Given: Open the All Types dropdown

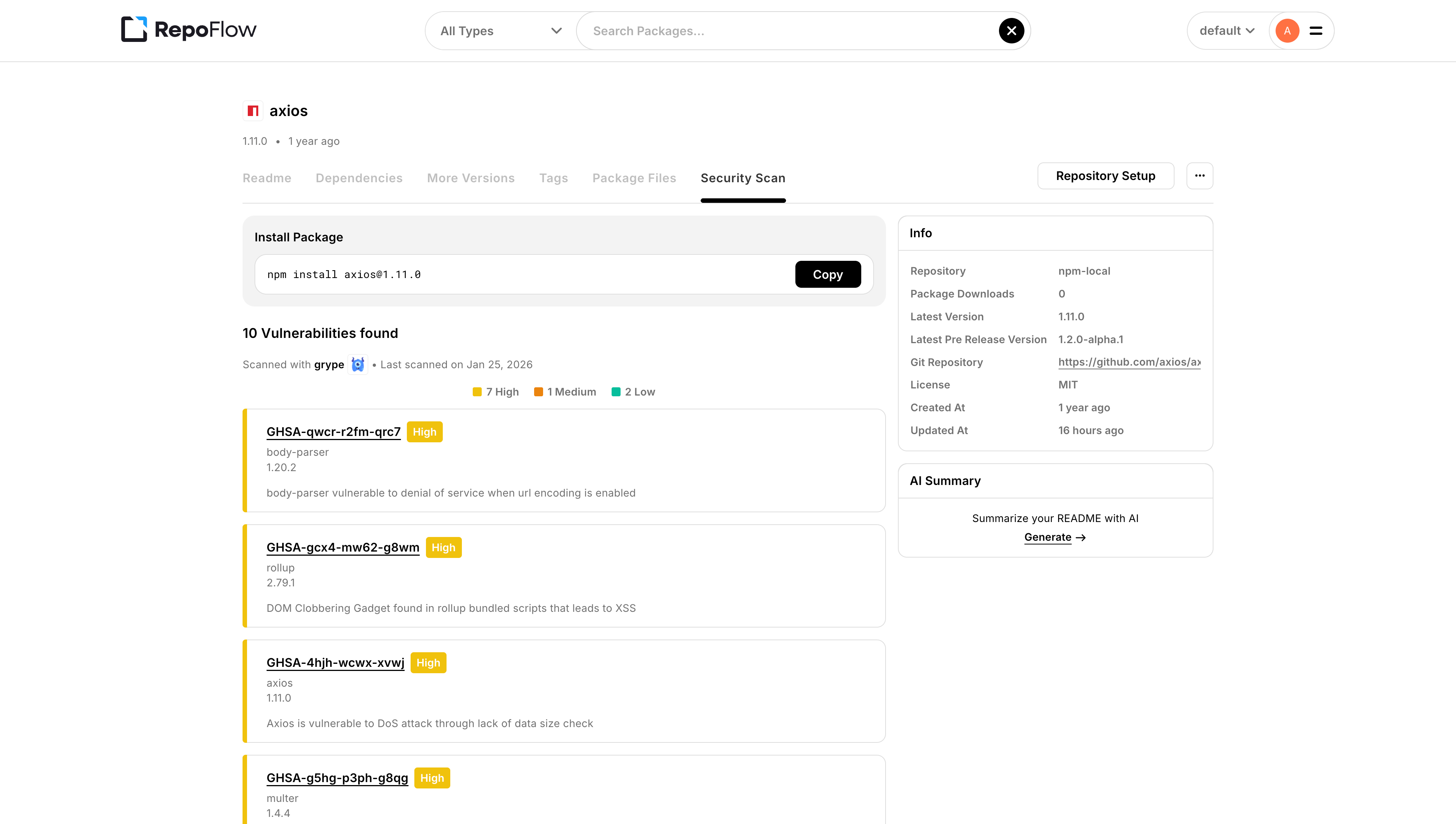Looking at the screenshot, I should [x=501, y=31].
